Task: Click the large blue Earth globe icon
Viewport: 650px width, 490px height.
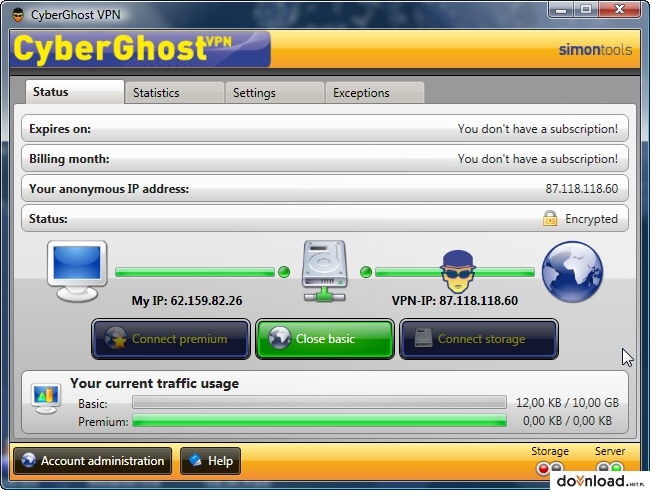Action: click(572, 272)
